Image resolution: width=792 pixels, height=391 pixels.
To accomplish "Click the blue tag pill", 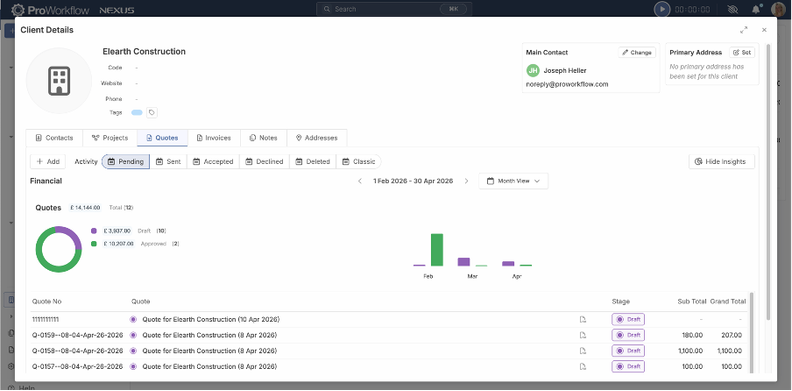I will (x=137, y=113).
